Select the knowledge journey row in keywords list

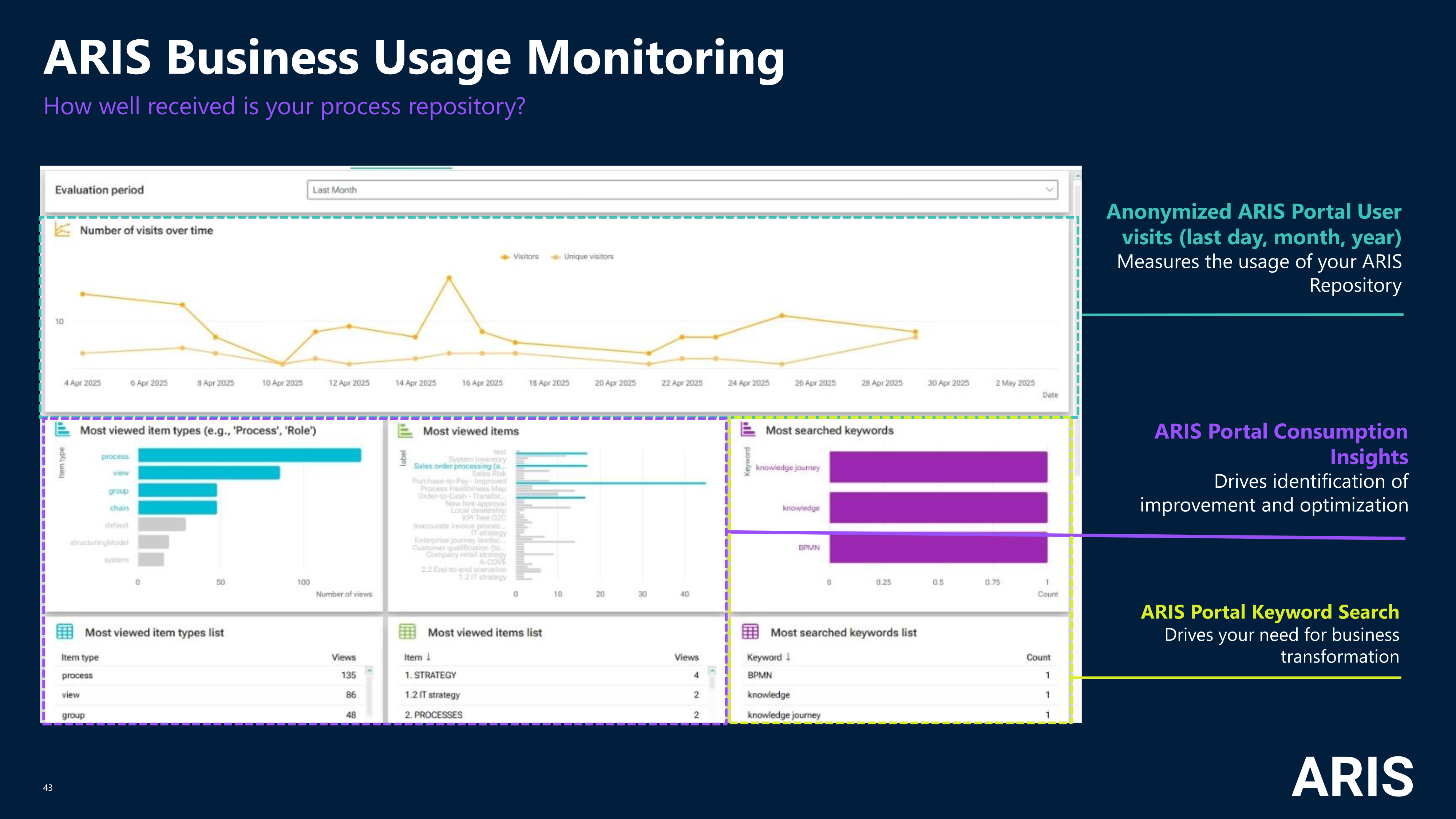[x=899, y=715]
